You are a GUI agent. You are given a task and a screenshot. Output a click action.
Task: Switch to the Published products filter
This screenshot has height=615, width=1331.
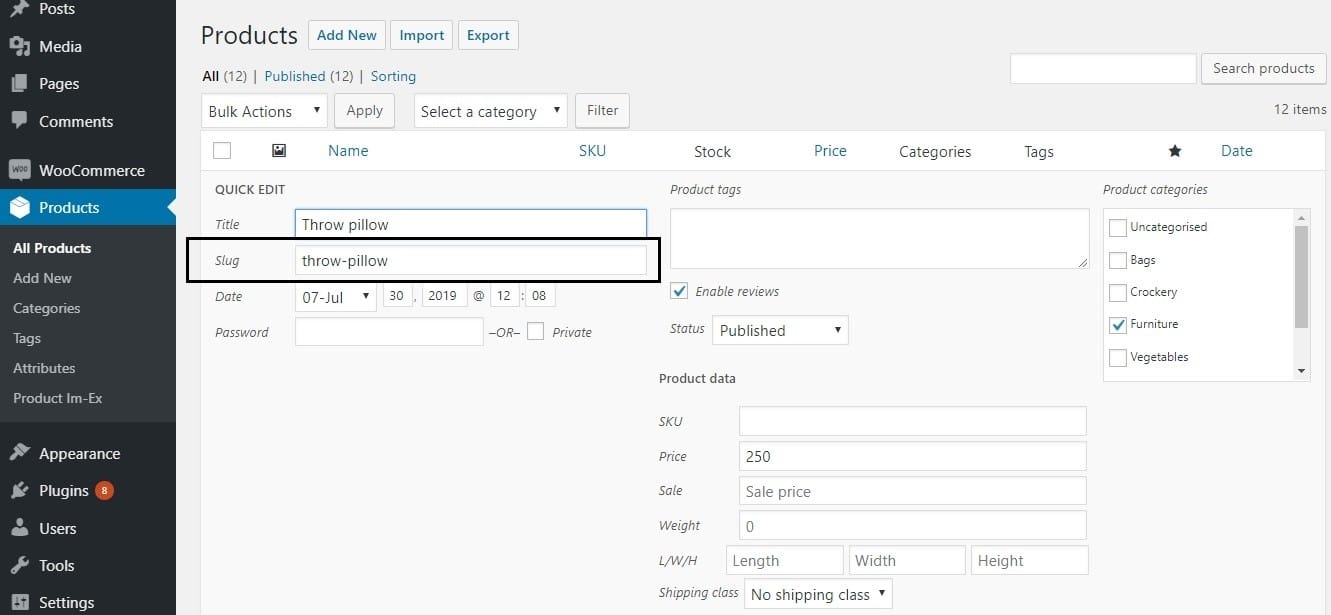(x=295, y=76)
